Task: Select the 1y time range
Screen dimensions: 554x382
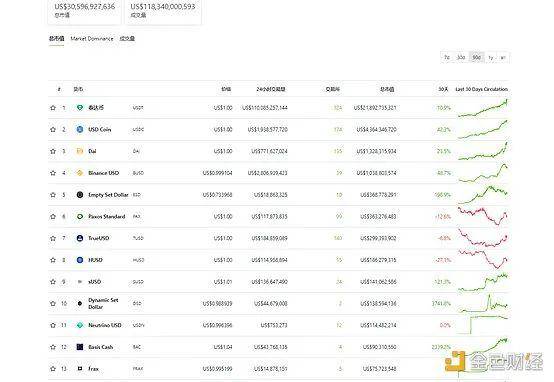Action: [x=491, y=57]
